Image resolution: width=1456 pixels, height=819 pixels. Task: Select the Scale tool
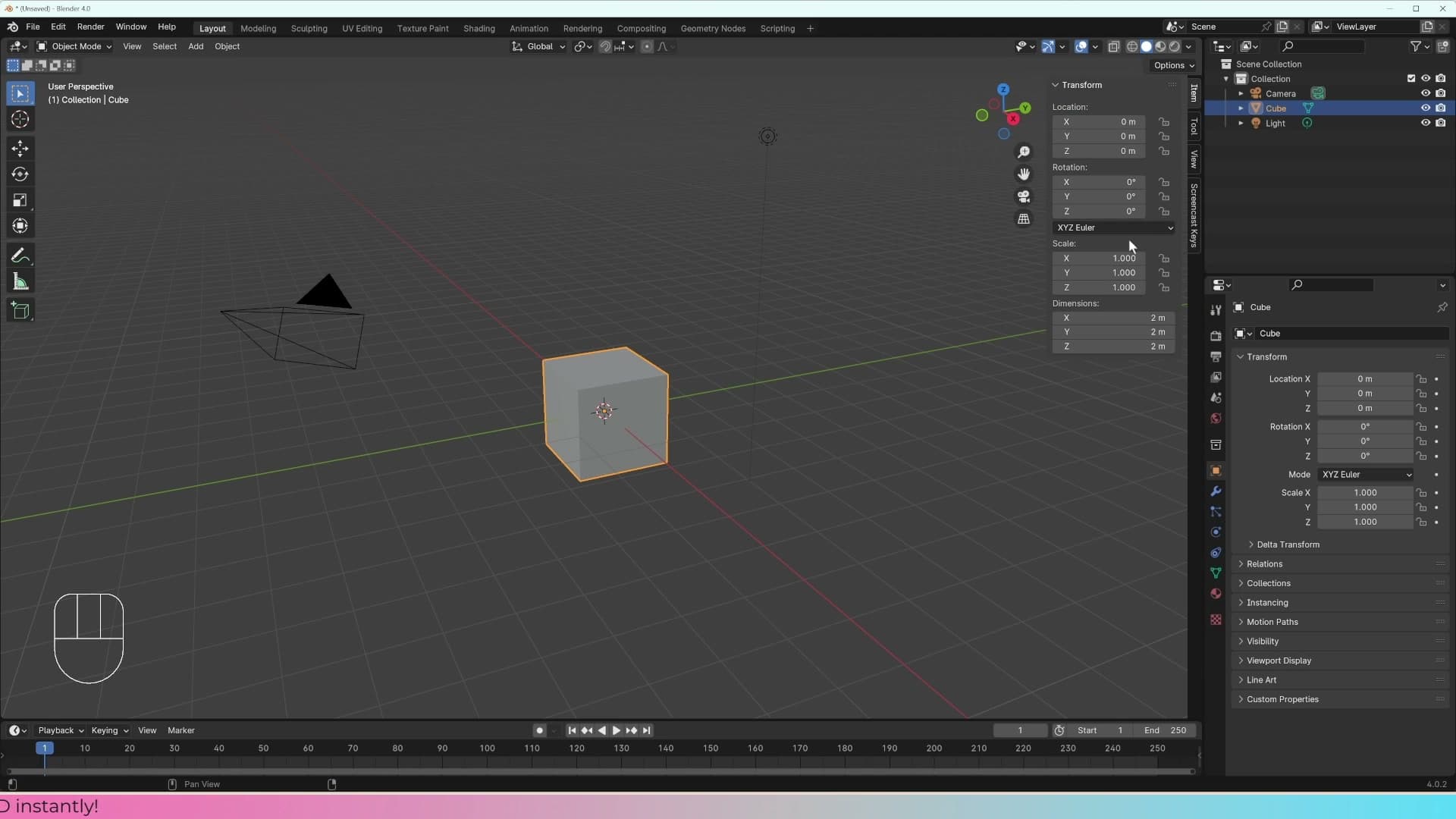click(x=20, y=200)
